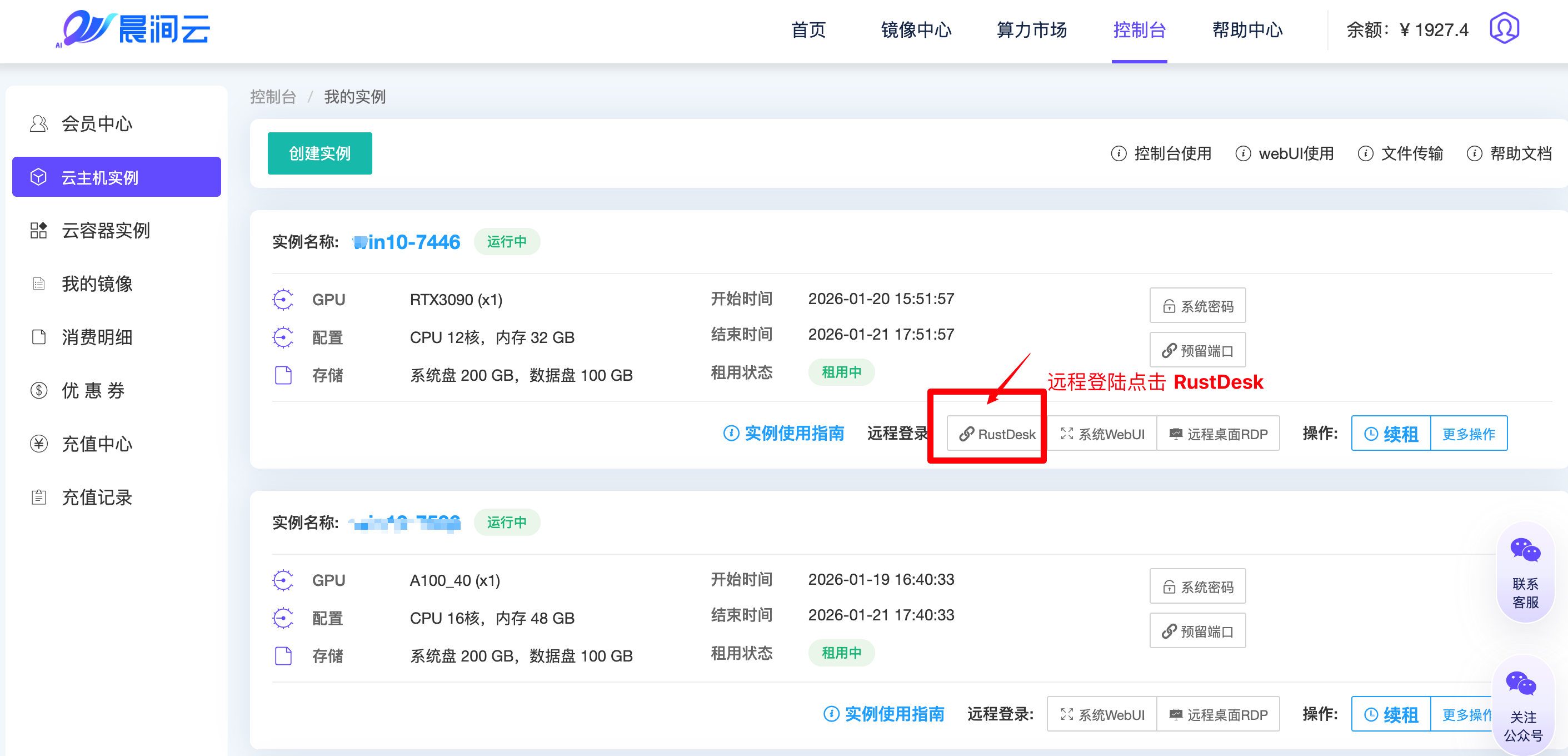The image size is (1568, 756).
Task: Go to 充值中心 in the sidebar
Action: click(97, 444)
